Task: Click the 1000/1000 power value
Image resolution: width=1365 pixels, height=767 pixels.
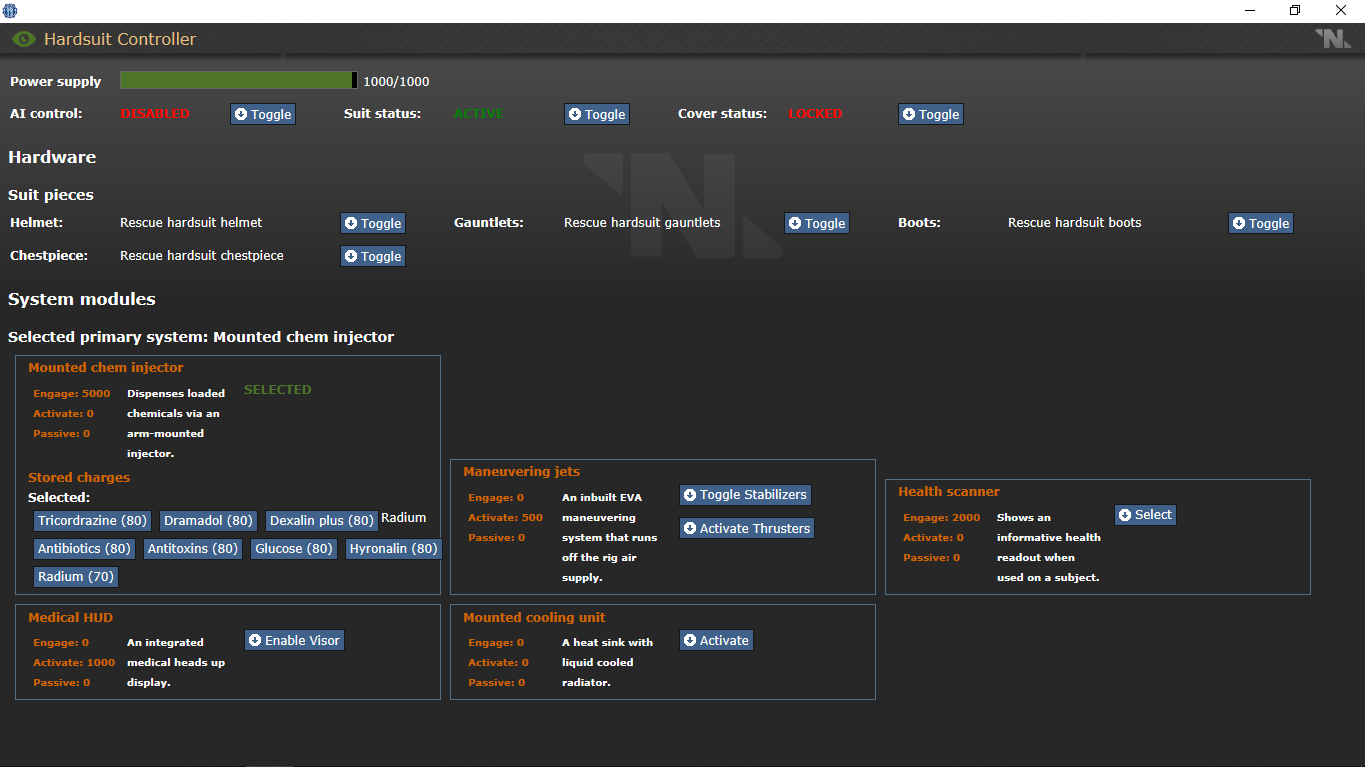Action: pos(396,81)
